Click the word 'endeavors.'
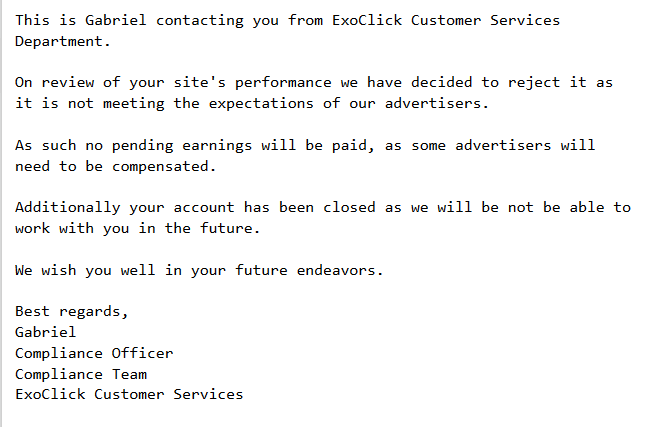 coord(340,270)
